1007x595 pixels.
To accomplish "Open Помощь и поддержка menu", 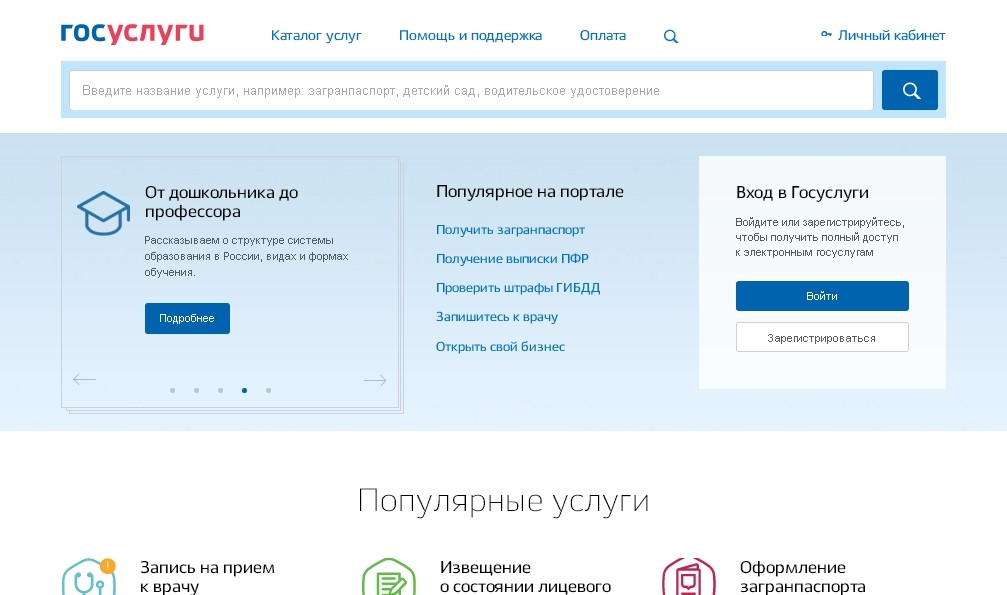I will point(470,35).
